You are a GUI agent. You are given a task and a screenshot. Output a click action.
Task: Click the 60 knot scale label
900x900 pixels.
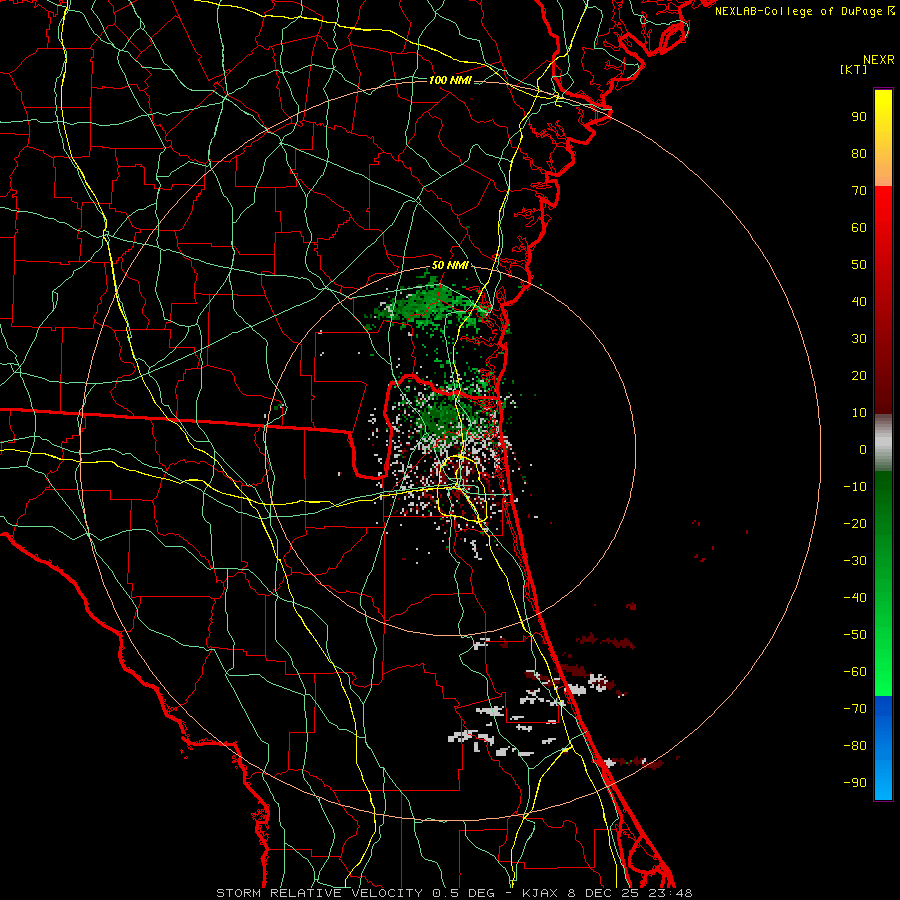(x=859, y=227)
